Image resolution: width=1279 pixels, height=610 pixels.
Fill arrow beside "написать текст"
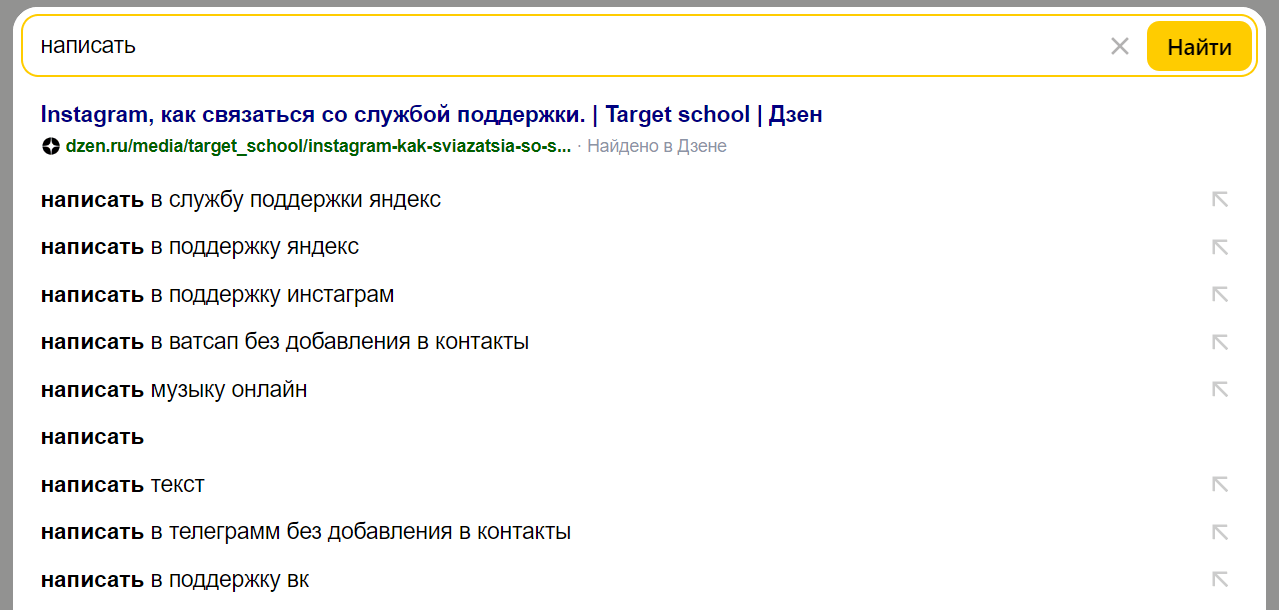click(1219, 484)
